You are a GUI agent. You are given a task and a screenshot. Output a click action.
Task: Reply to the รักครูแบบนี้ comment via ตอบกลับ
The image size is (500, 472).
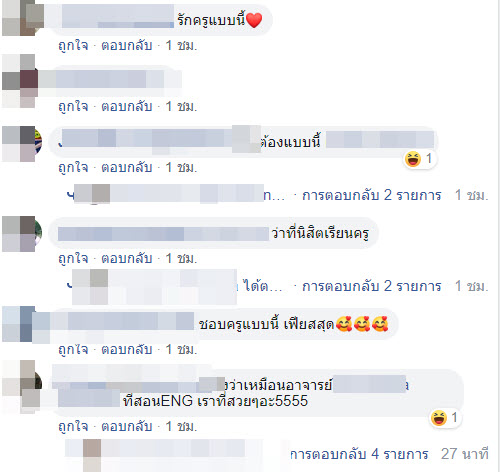coord(127,46)
